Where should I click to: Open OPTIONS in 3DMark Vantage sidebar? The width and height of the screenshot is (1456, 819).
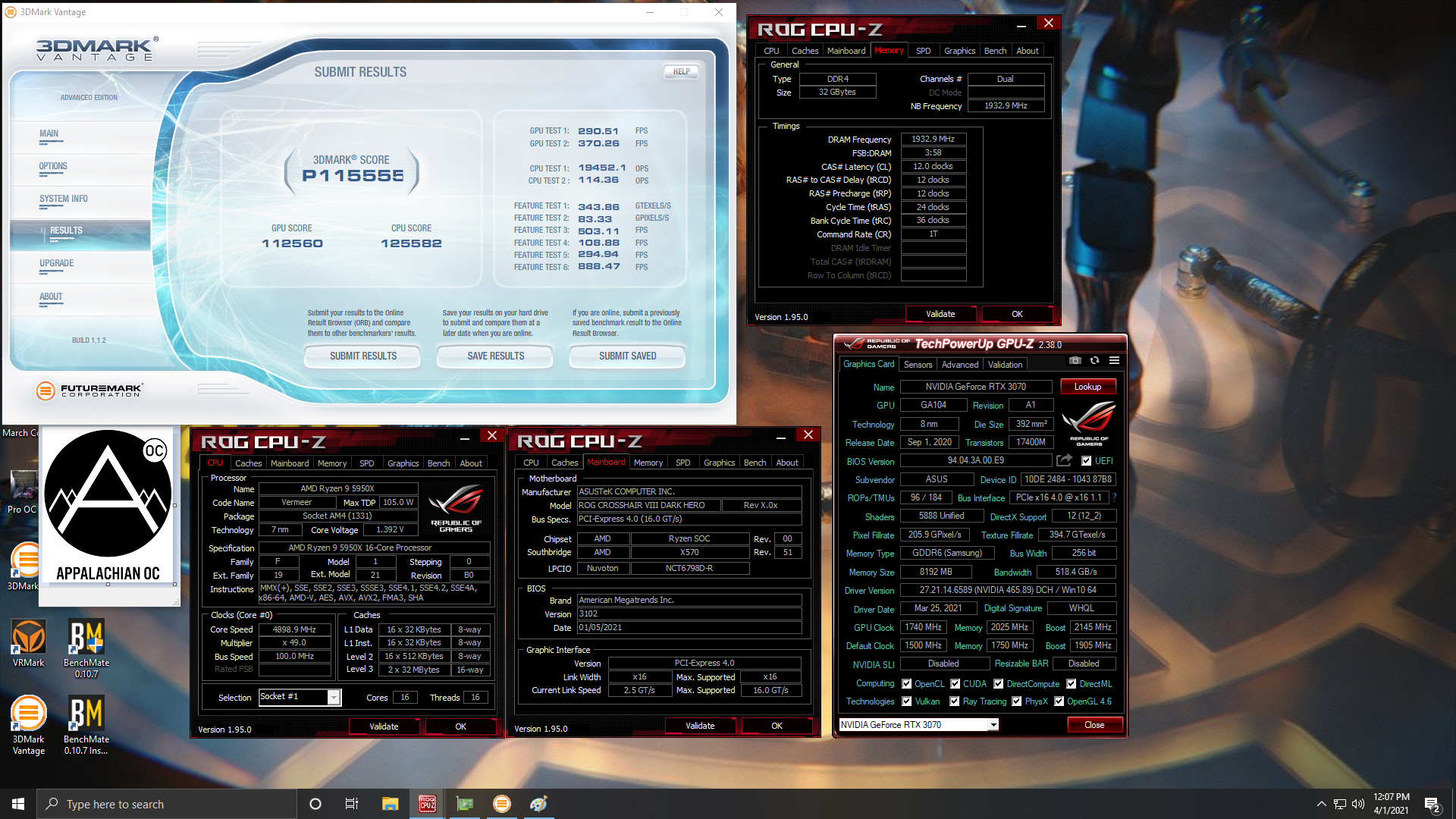pos(53,166)
